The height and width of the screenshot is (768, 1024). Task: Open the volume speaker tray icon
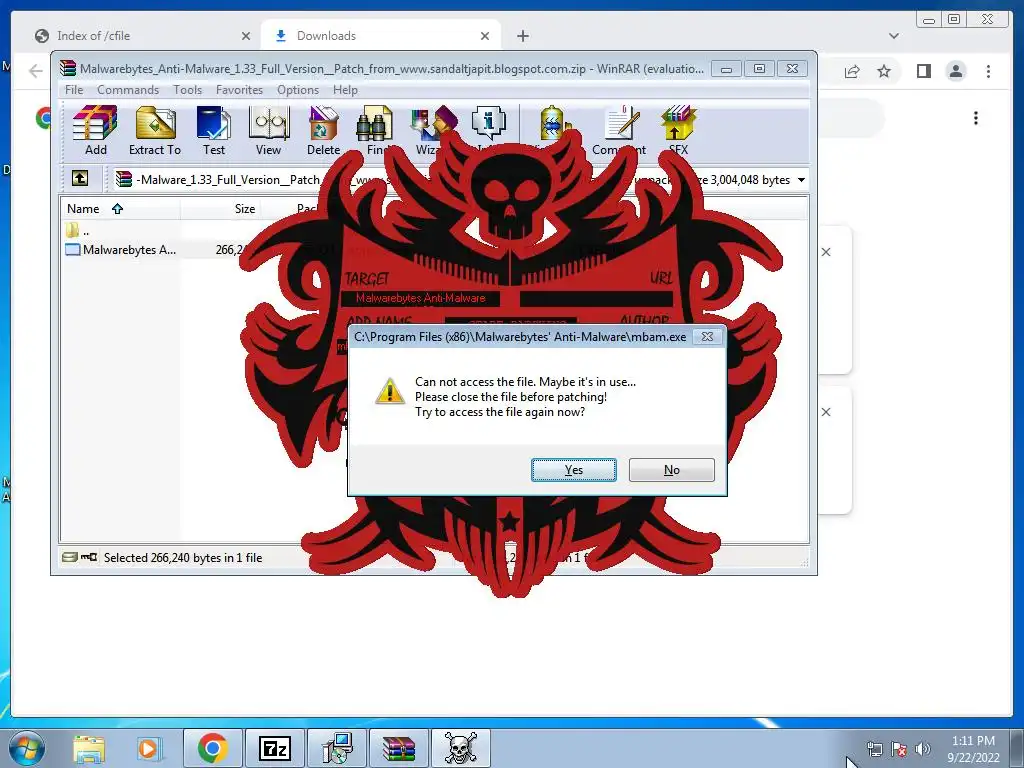pyautogui.click(x=922, y=749)
